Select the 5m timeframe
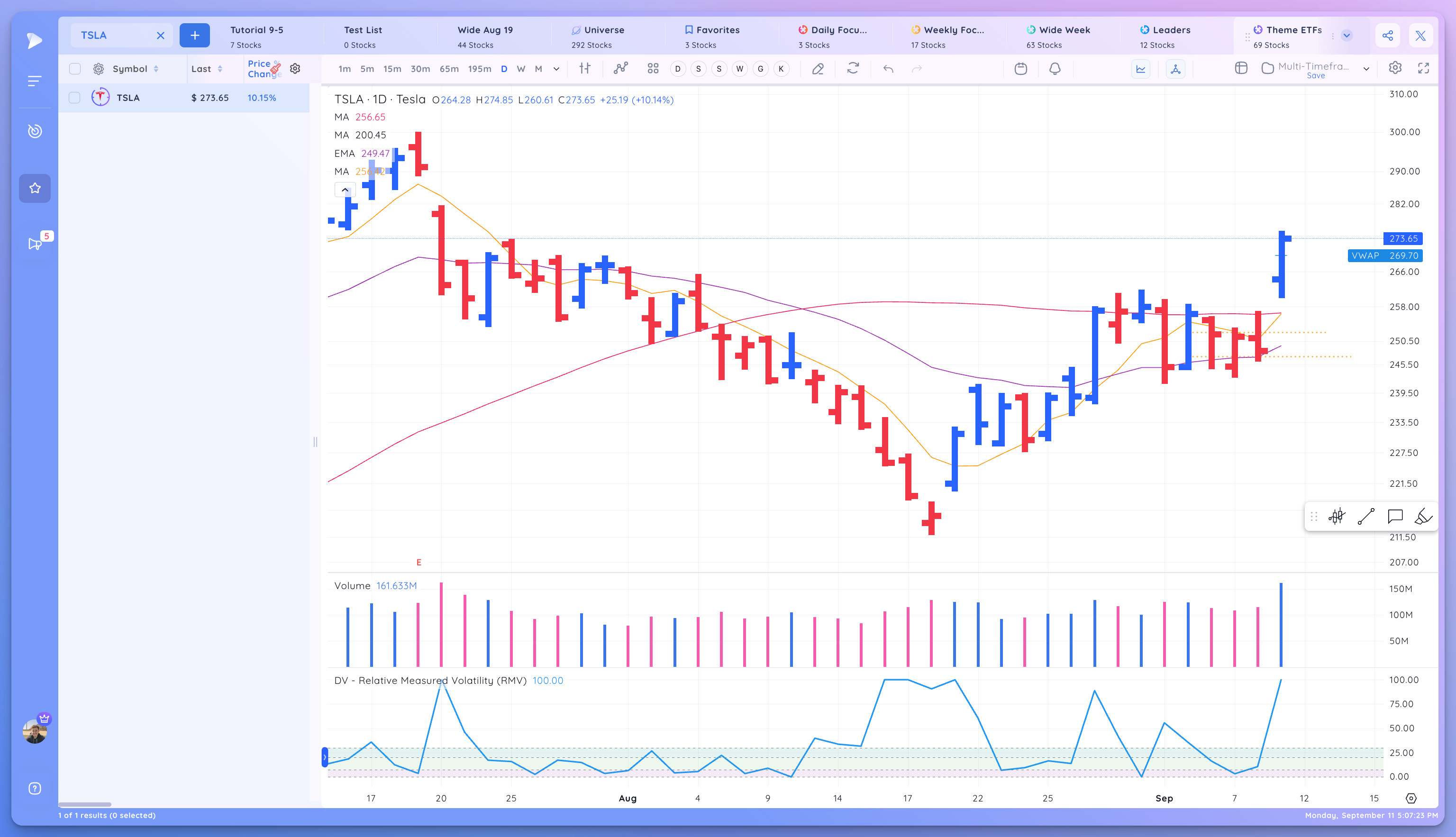 tap(367, 69)
